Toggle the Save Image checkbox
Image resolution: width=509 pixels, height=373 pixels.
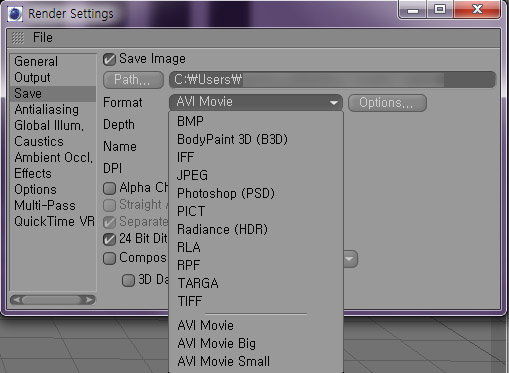[x=109, y=59]
